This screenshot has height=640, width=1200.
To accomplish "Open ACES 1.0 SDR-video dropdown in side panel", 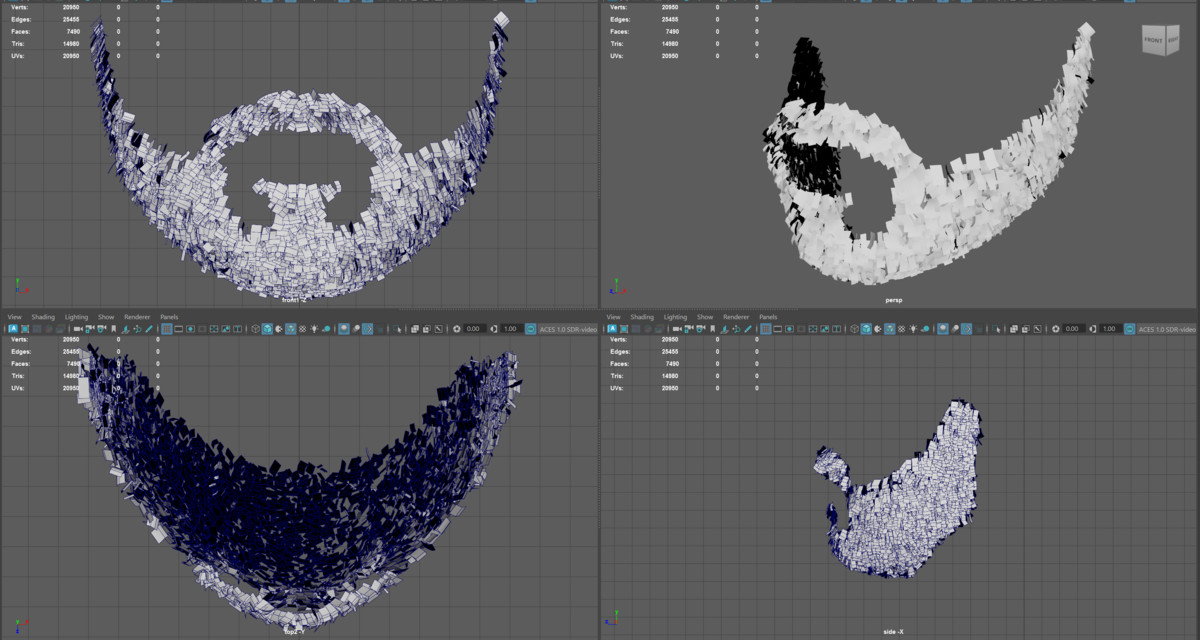I will (x=1166, y=329).
